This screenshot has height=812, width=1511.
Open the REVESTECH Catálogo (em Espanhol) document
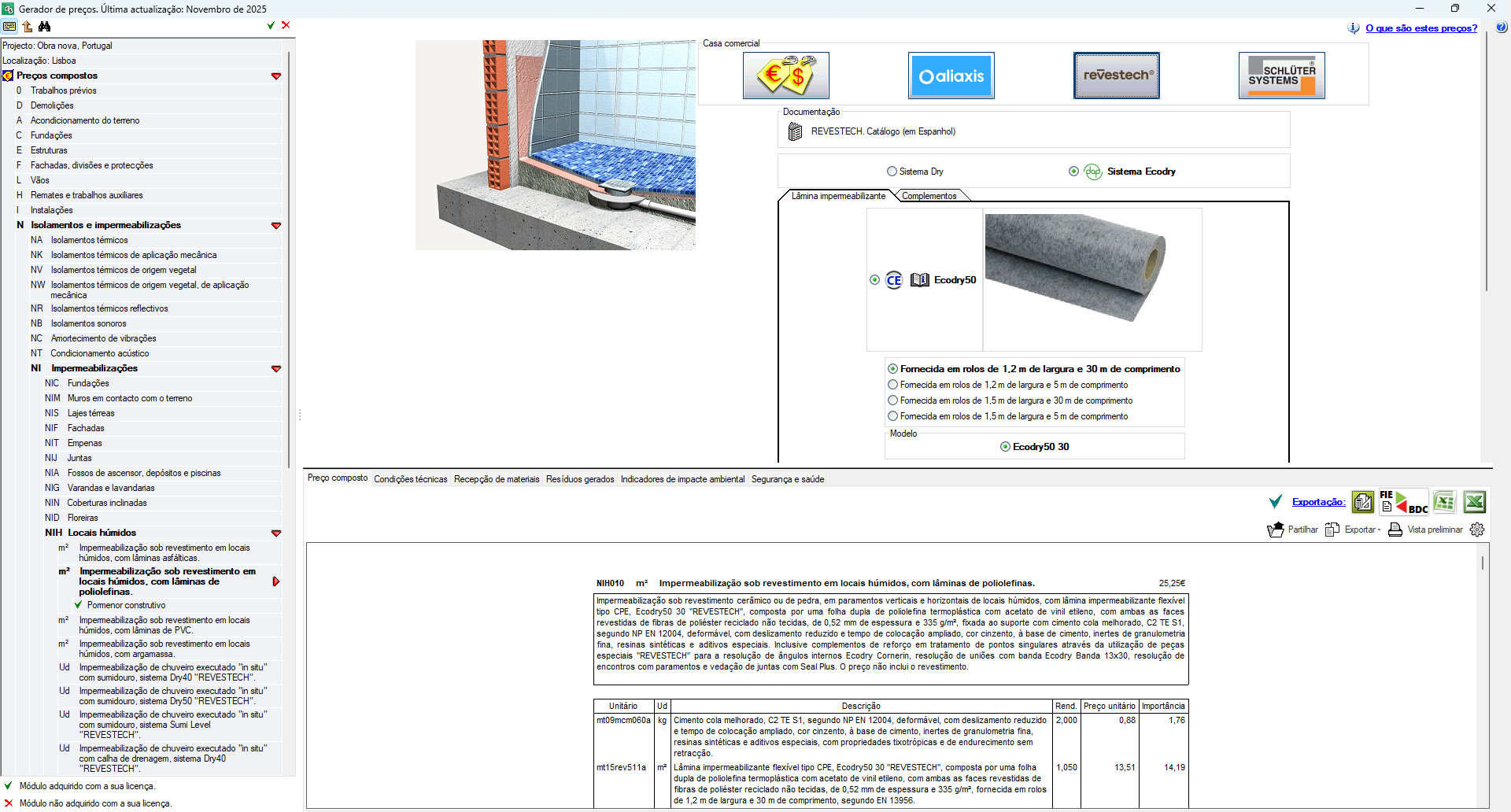pos(883,131)
